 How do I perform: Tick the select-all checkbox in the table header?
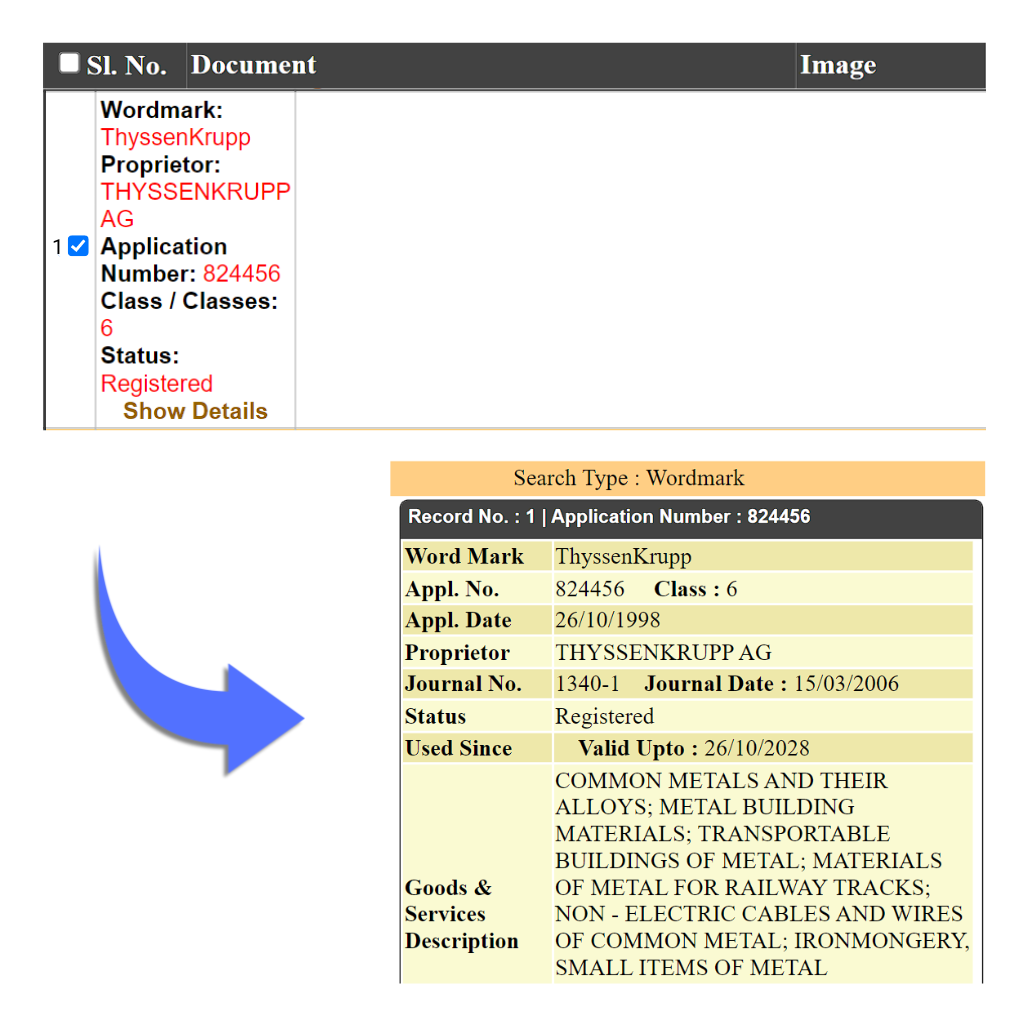tap(69, 64)
